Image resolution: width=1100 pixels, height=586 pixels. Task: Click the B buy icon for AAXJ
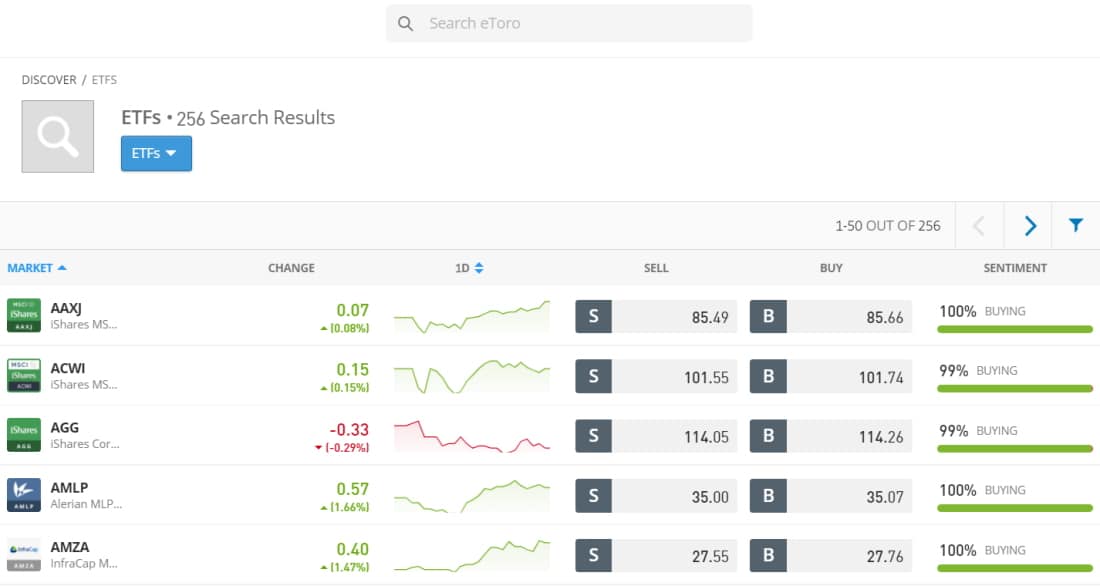coord(768,317)
